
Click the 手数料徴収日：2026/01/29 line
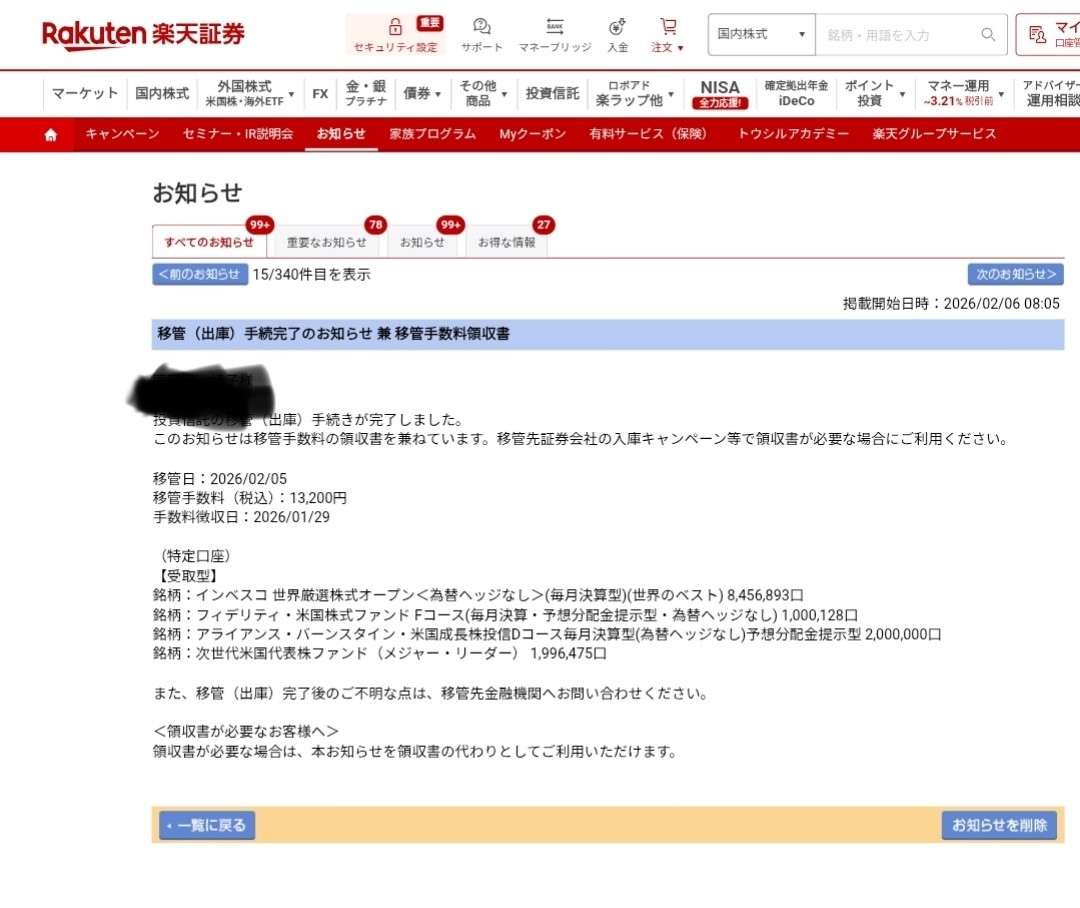click(241, 517)
